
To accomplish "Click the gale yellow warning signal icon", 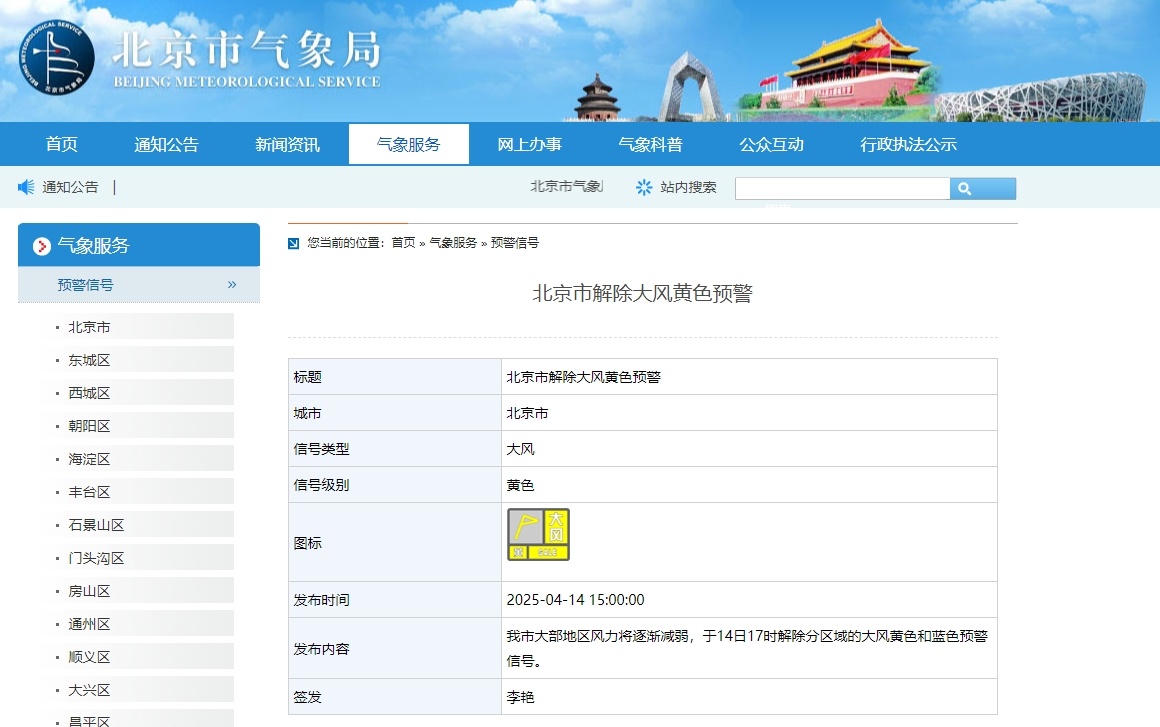I will tap(538, 533).
